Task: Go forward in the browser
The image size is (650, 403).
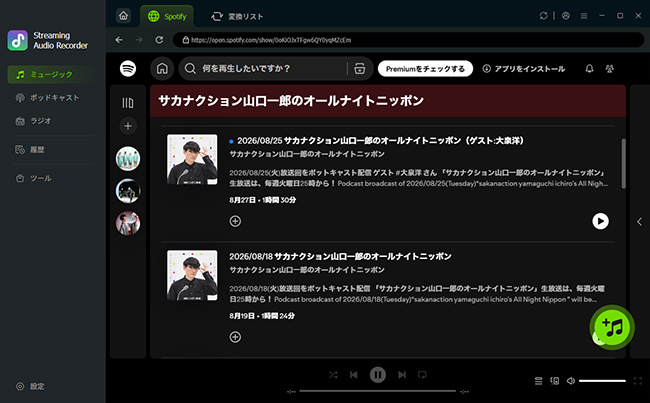Action: tap(139, 40)
